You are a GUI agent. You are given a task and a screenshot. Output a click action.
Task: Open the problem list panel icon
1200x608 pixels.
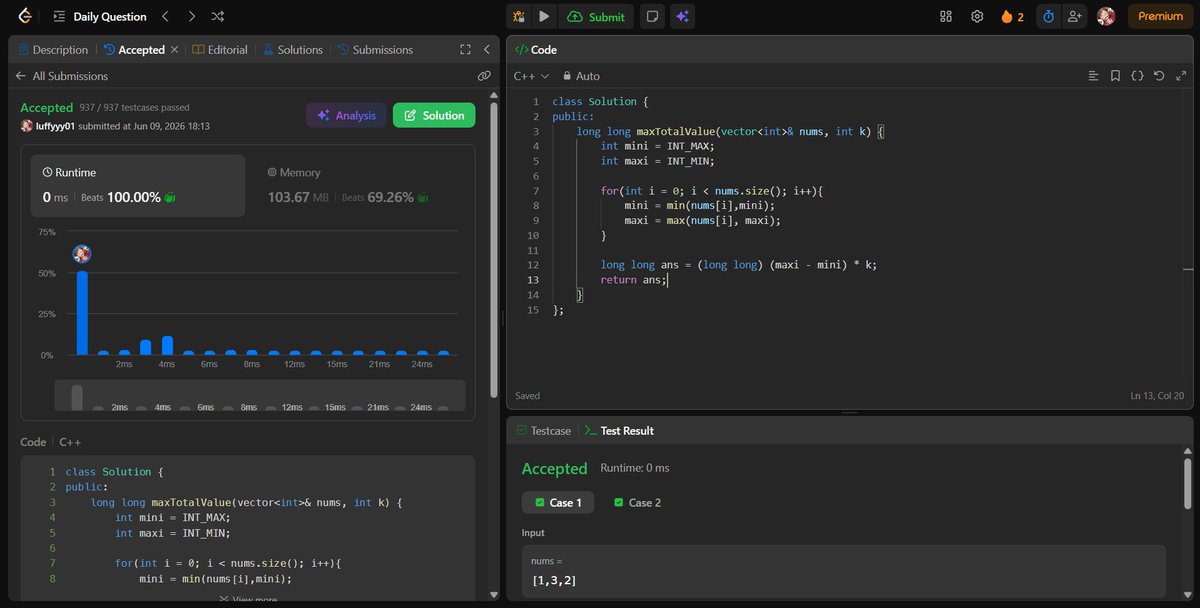click(59, 16)
